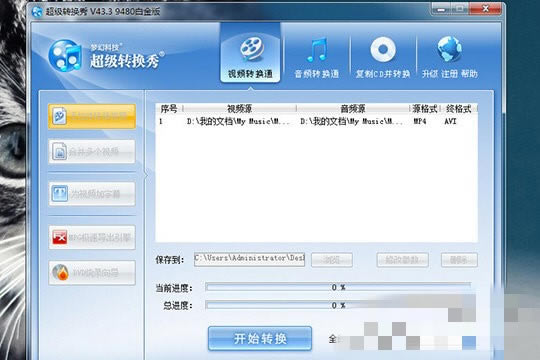Screen dimensions: 540x360
Task: Click the 浏览 browse button beside the save path
Action: click(x=332, y=260)
